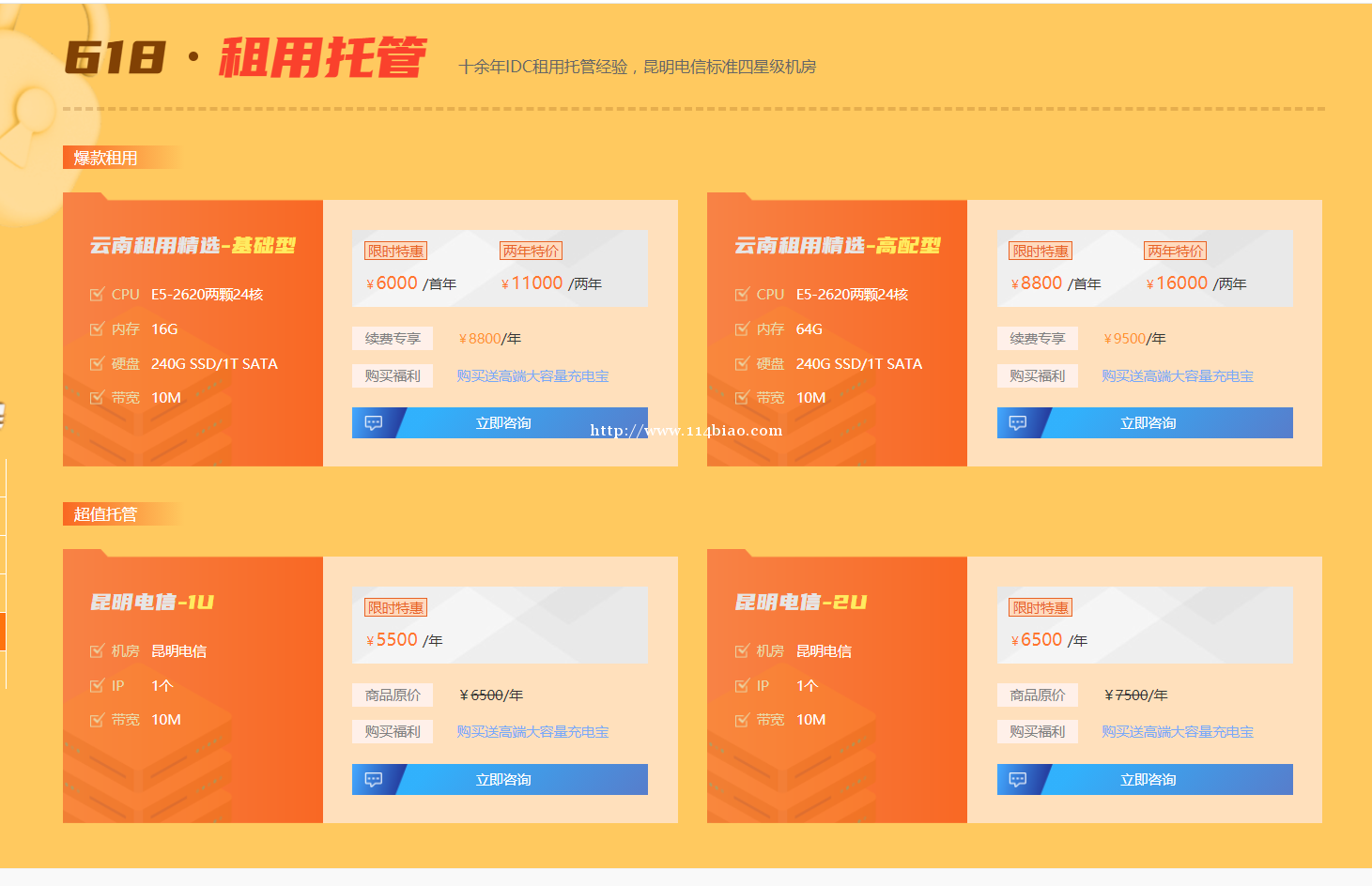Click the ¥6000 /首年 price
This screenshot has height=886, width=1372.
(411, 283)
